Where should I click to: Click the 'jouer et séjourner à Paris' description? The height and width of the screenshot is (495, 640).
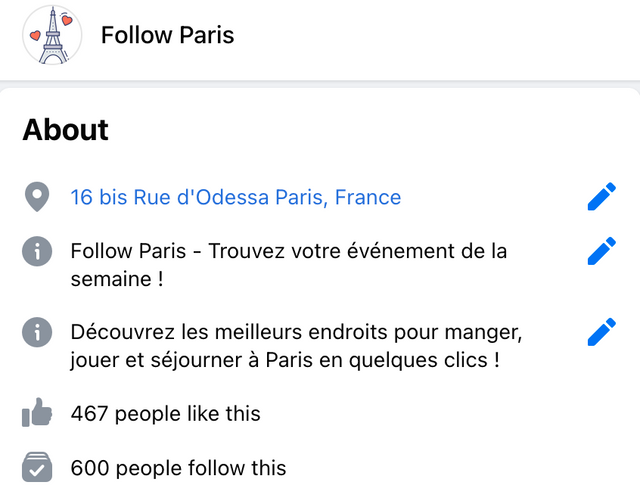(x=285, y=360)
